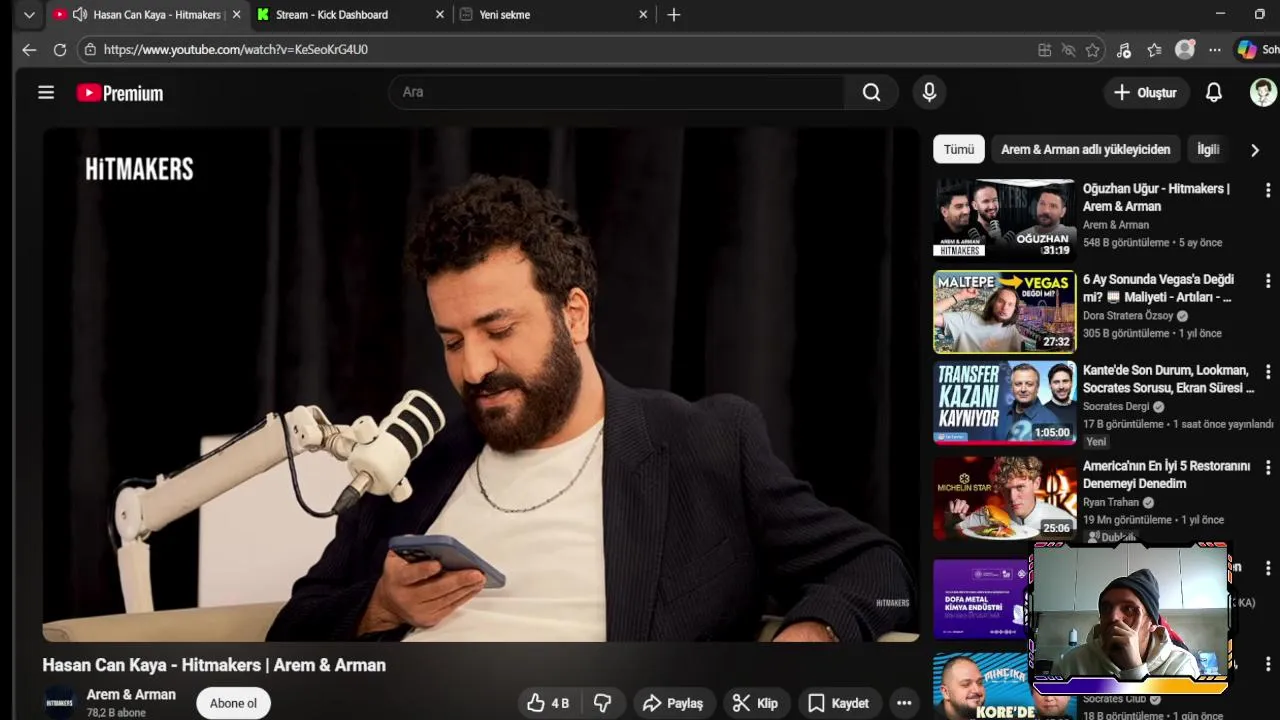Open options for Kante'de Son Durum video

[1268, 372]
